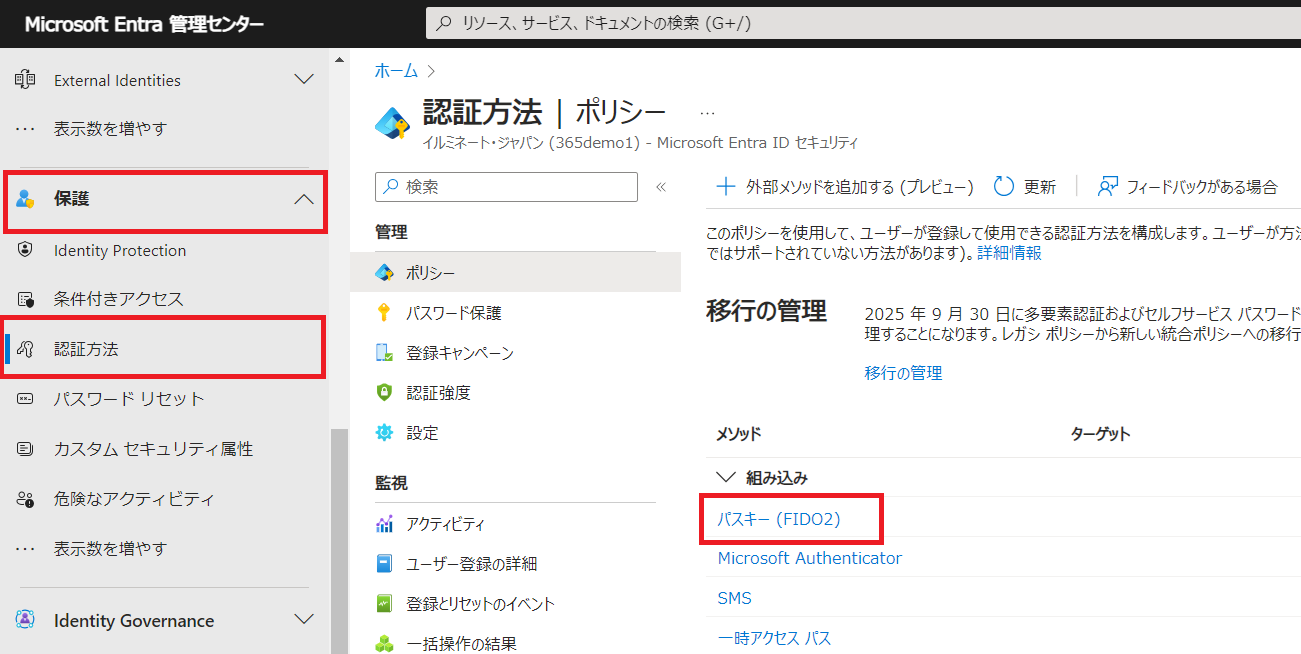Image resolution: width=1301 pixels, height=654 pixels.
Task: Click the パスワード保護 key icon
Action: [384, 313]
